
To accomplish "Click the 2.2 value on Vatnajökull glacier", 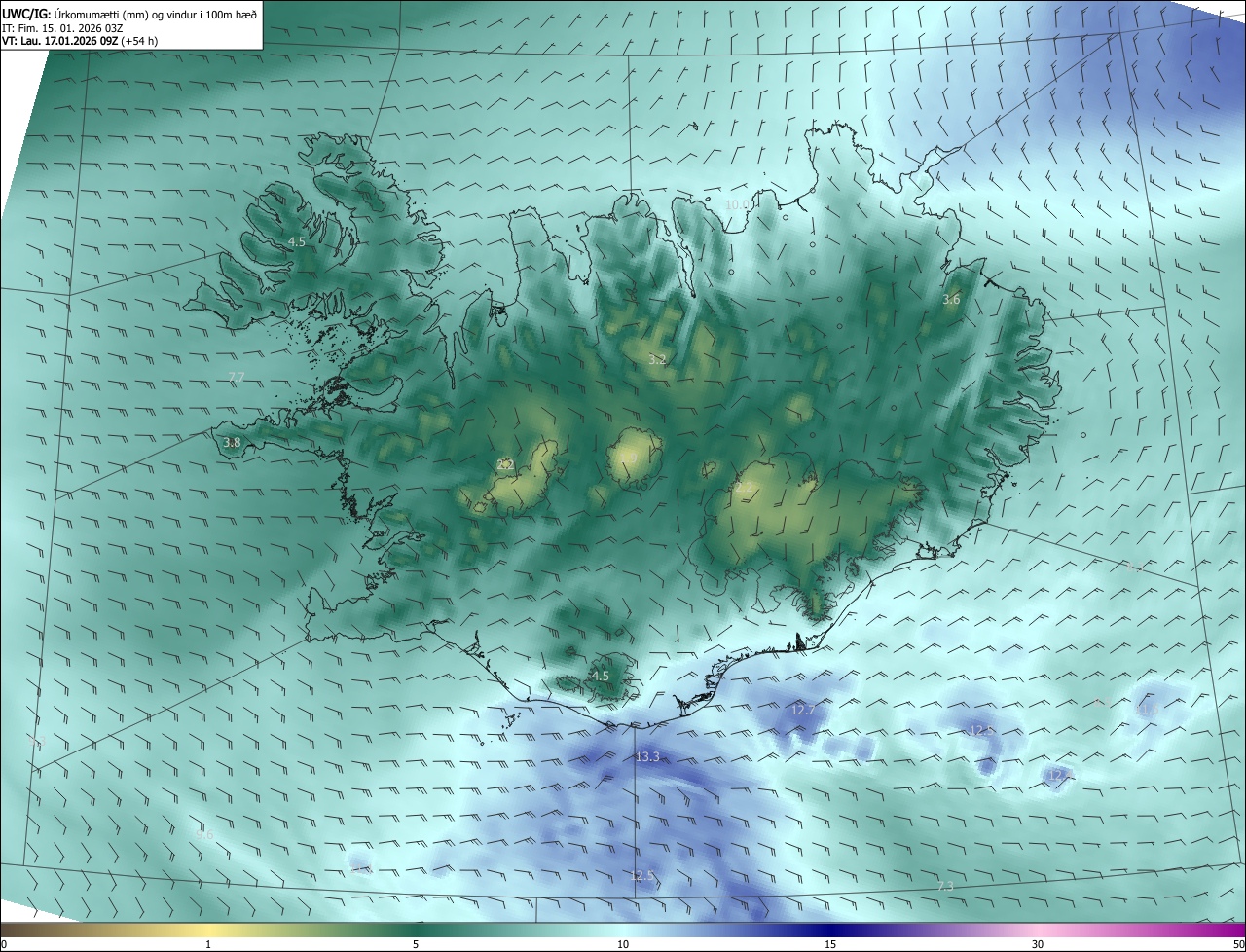I will 745,486.
